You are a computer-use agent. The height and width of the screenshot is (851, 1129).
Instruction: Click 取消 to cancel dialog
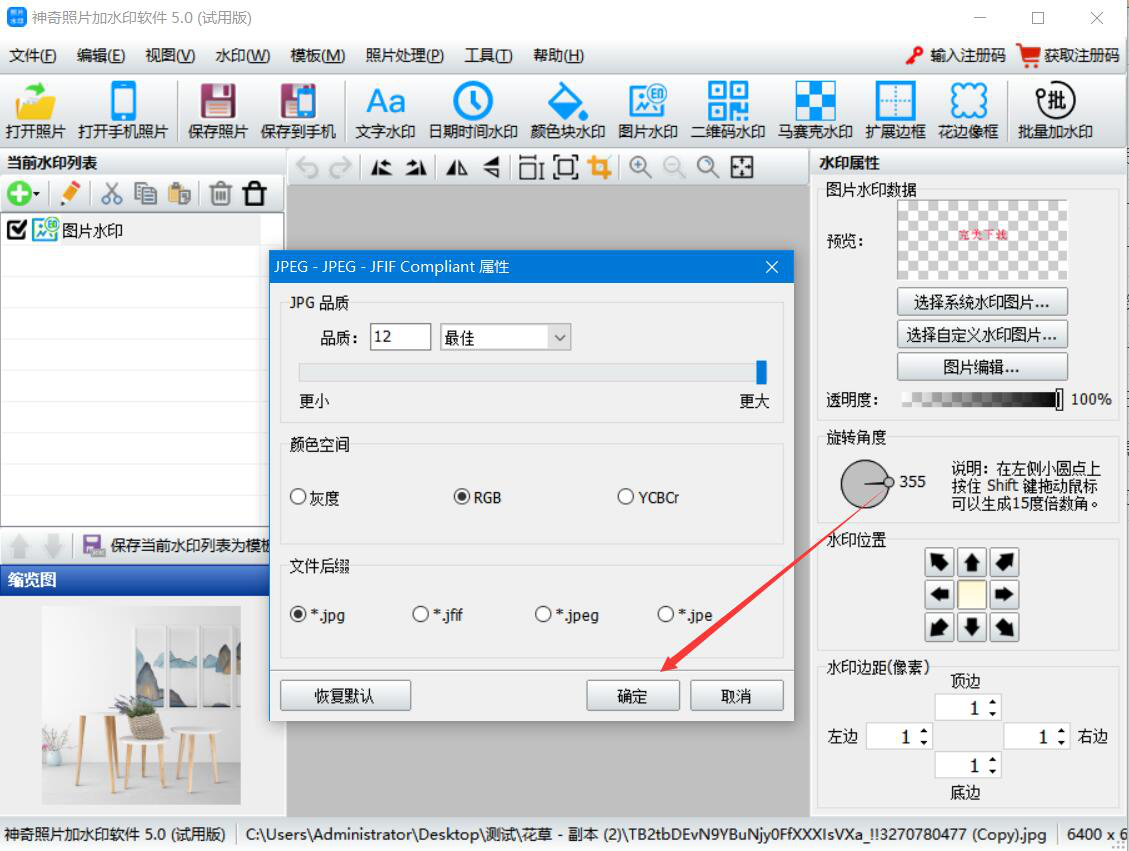click(x=736, y=695)
